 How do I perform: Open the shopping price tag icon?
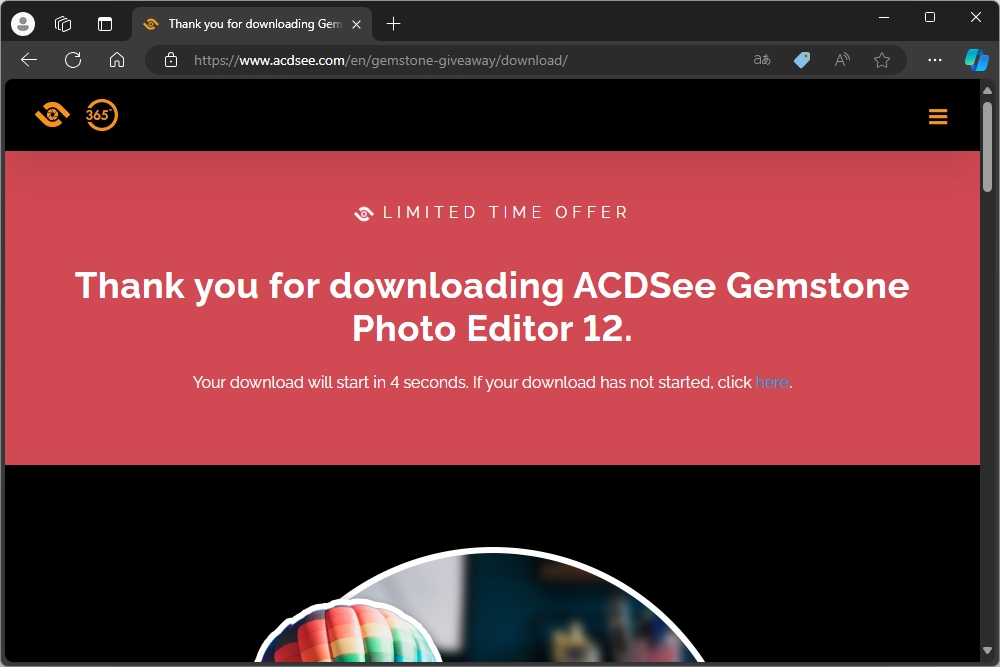pos(802,60)
